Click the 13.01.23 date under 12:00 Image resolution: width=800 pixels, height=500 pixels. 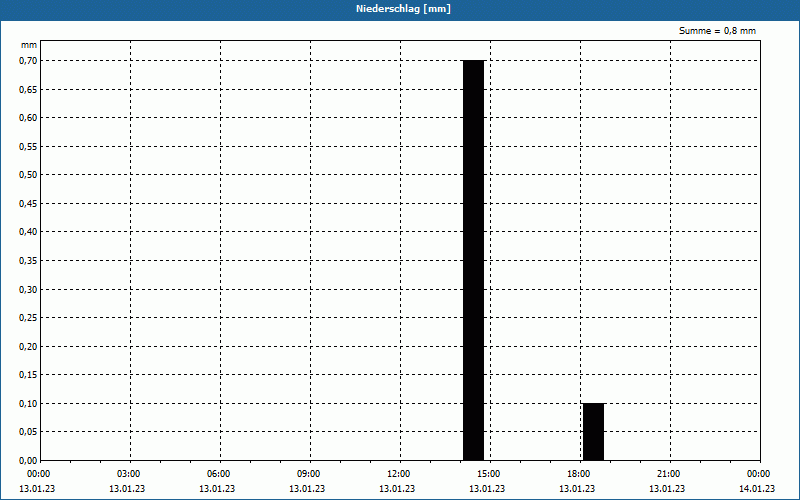[x=396, y=489]
